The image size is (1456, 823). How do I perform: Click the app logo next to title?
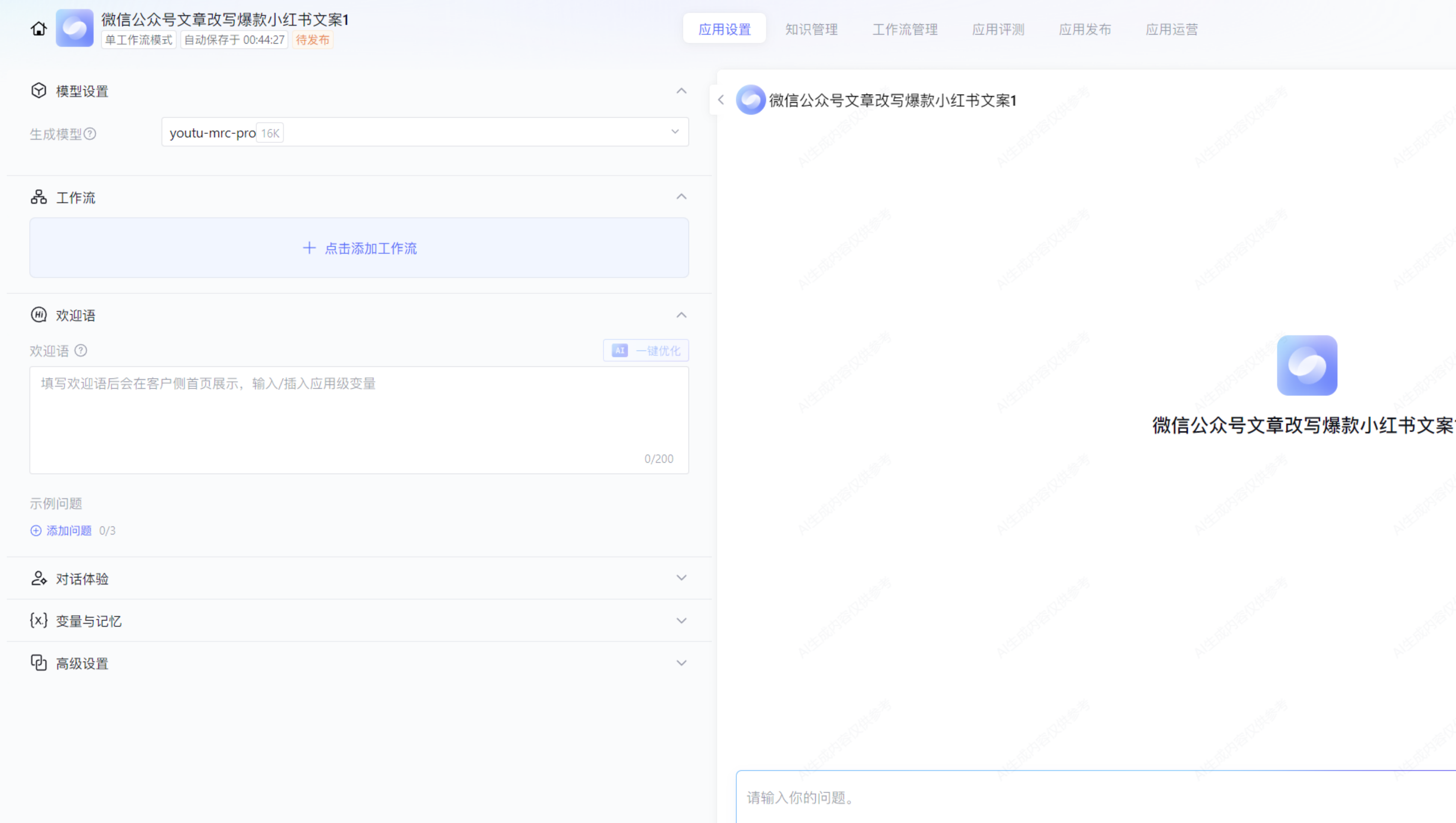coord(74,28)
